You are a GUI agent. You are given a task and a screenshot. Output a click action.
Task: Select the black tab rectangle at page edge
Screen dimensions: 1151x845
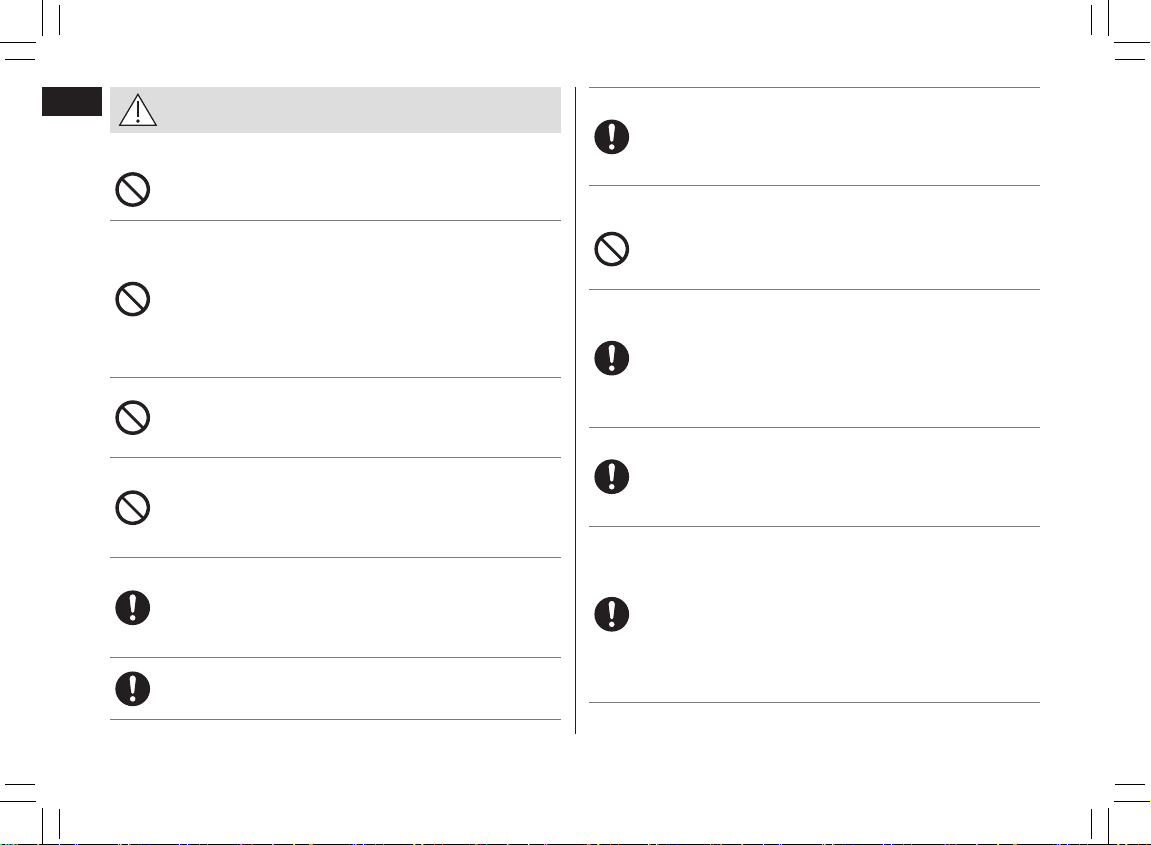(x=72, y=101)
